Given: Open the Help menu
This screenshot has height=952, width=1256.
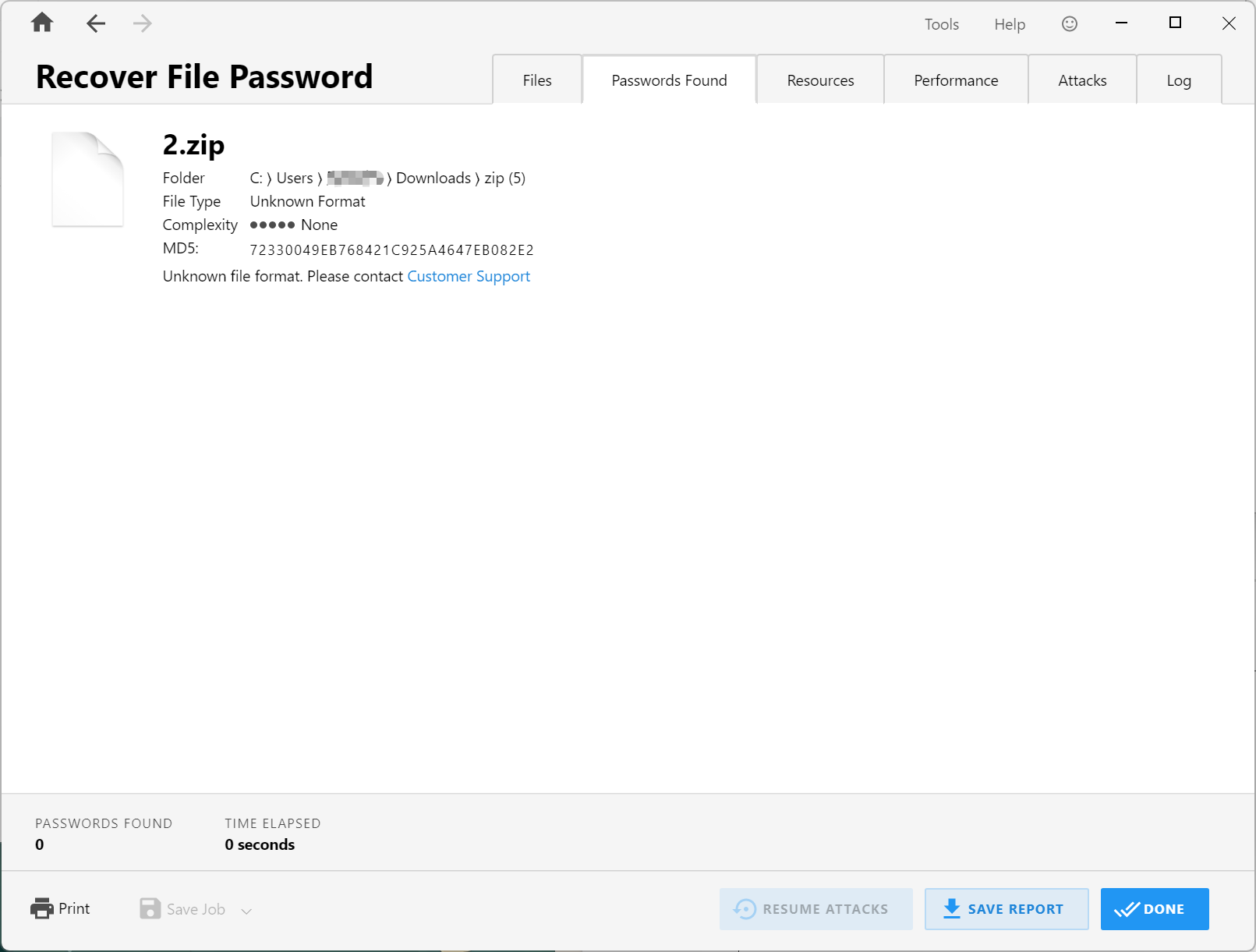Looking at the screenshot, I should (x=1010, y=24).
